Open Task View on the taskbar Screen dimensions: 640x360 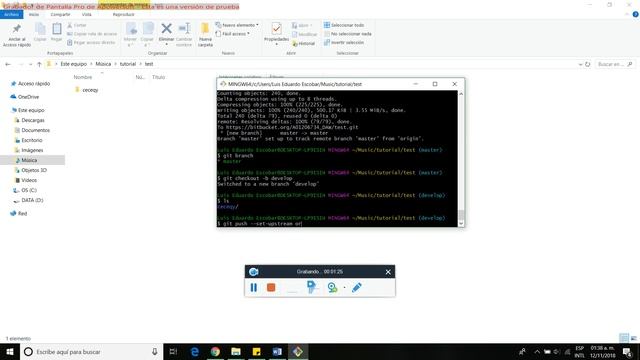[x=173, y=351]
